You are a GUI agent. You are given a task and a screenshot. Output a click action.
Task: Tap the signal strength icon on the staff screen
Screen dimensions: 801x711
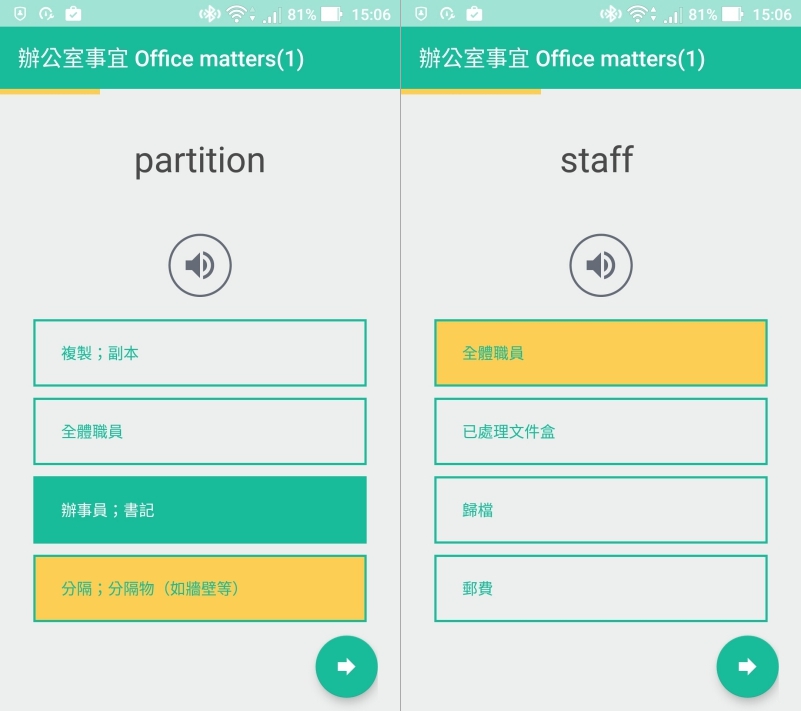coord(673,16)
